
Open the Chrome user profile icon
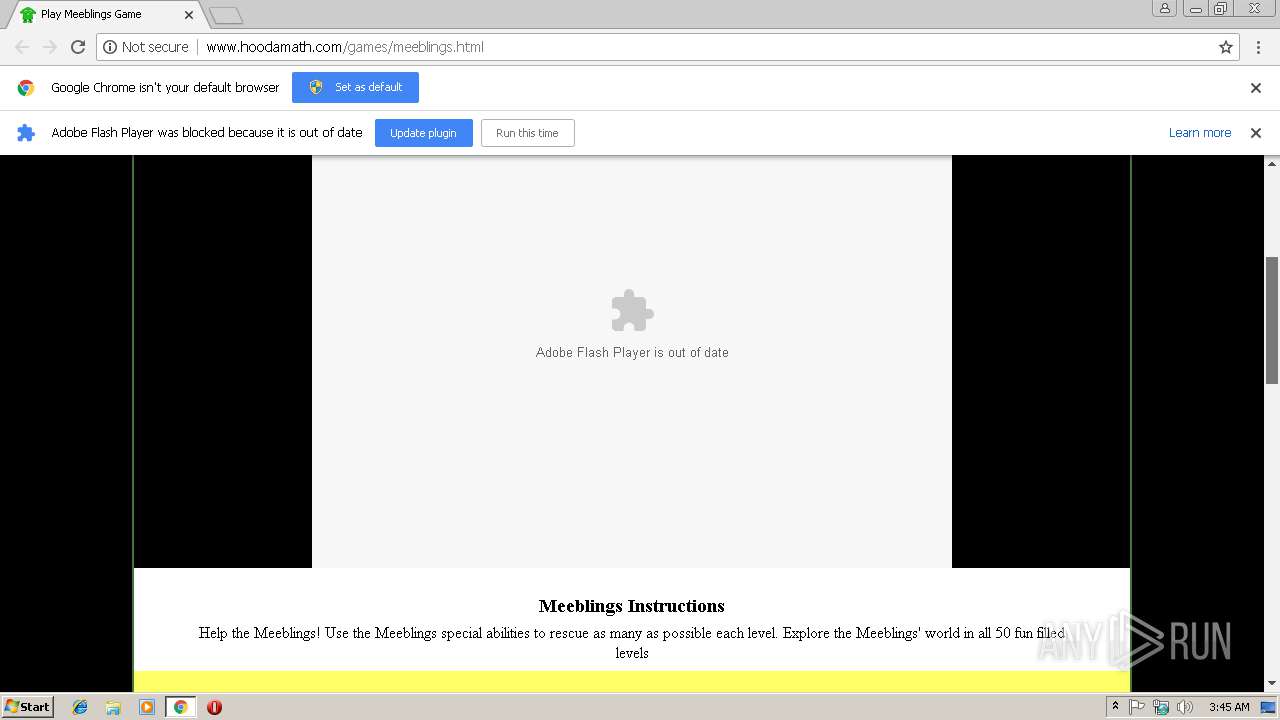[1165, 8]
